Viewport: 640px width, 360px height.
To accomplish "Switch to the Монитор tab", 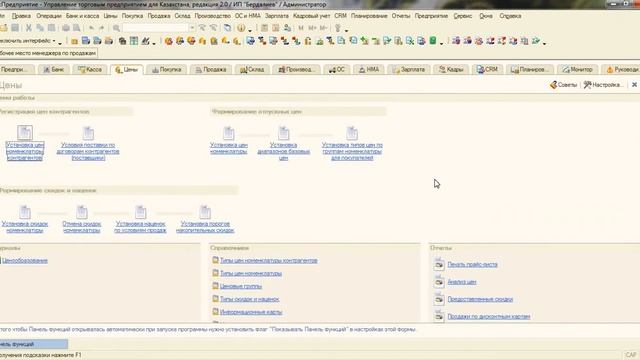I will 577,69.
